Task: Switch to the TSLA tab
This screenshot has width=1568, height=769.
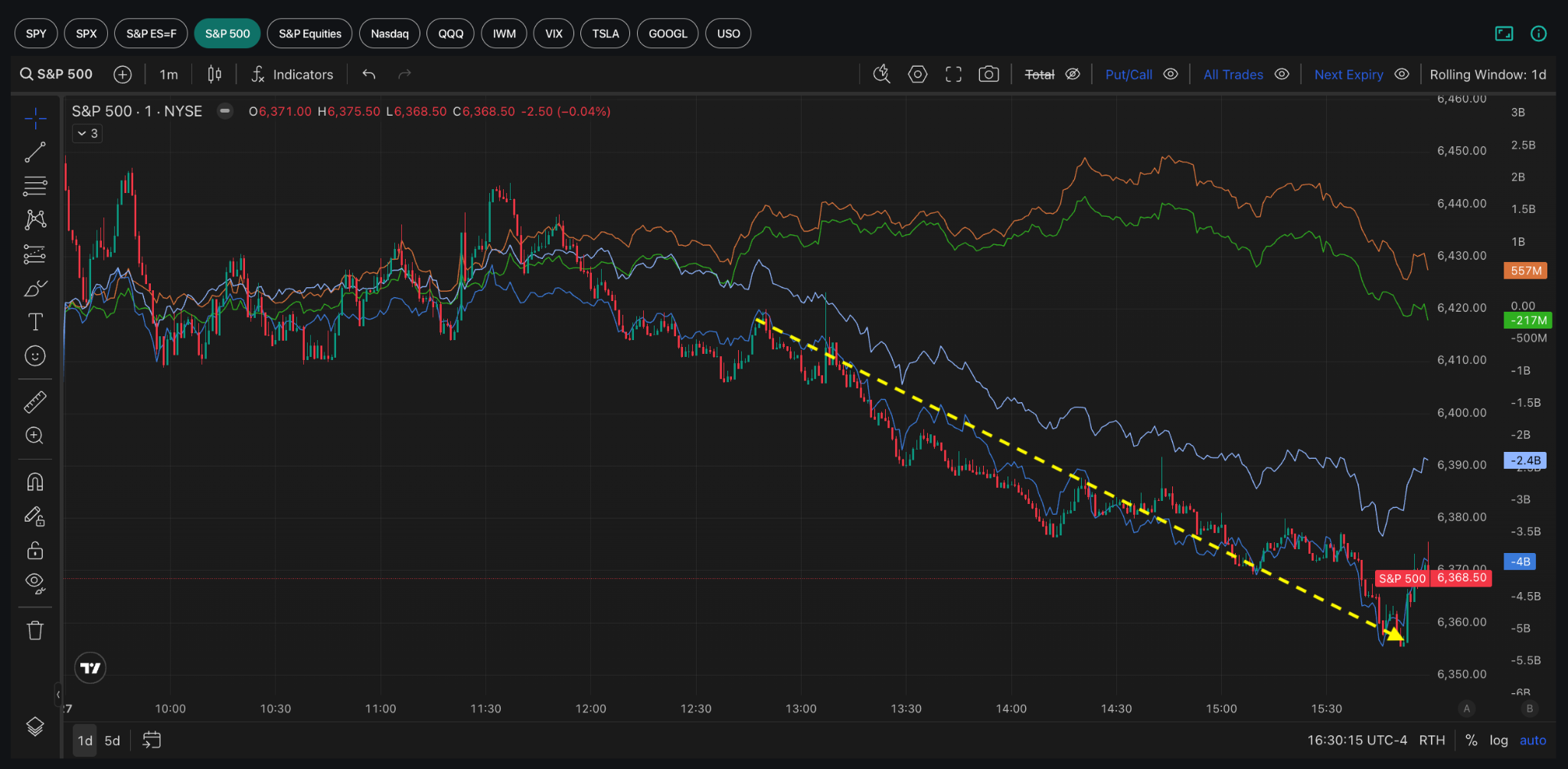Action: click(606, 34)
